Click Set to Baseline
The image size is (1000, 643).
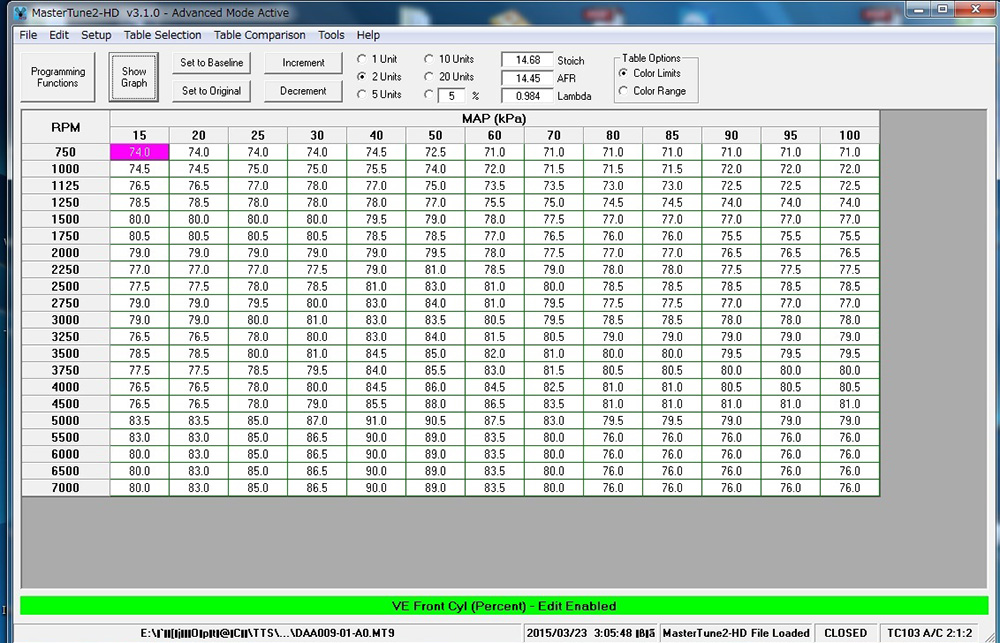(x=211, y=63)
